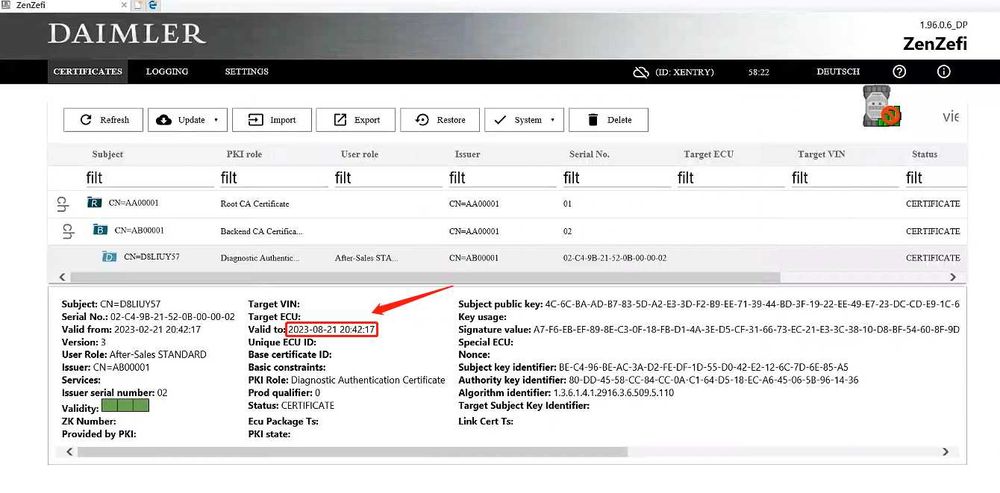The width and height of the screenshot is (1000, 493).
Task: Click the offline cloud status icon
Action: [640, 72]
